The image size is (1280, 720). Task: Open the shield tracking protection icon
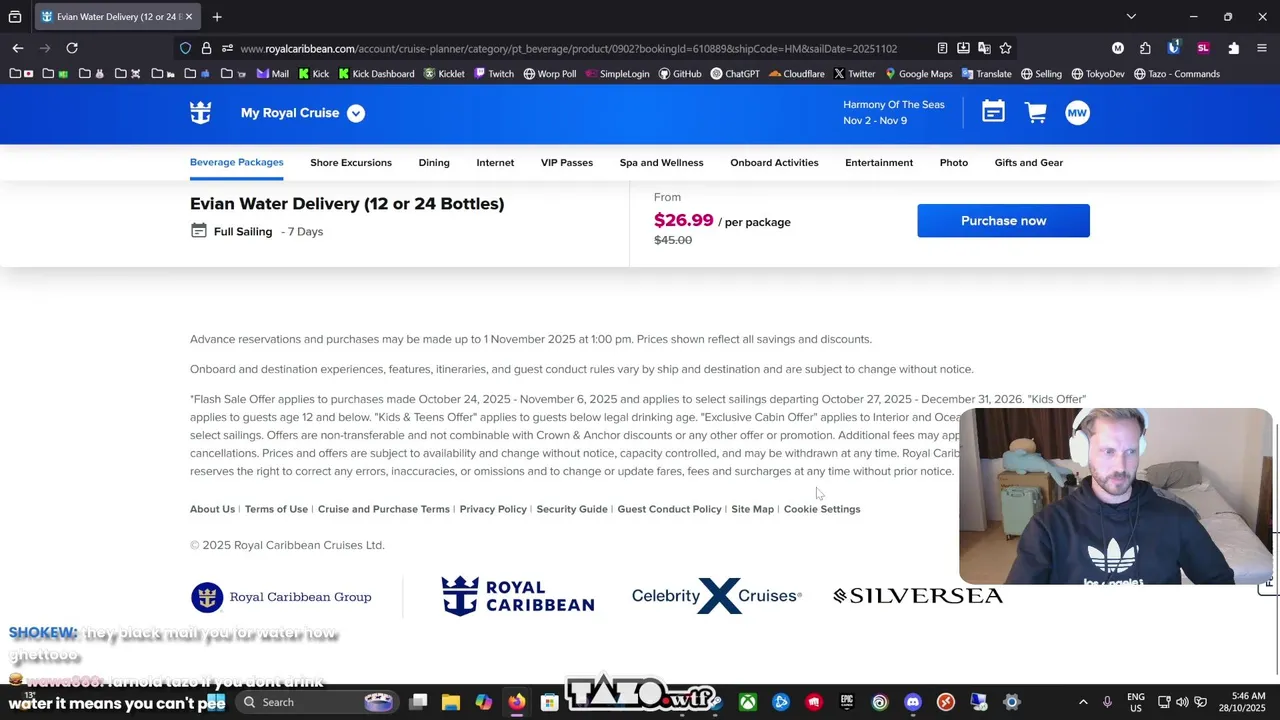click(185, 48)
